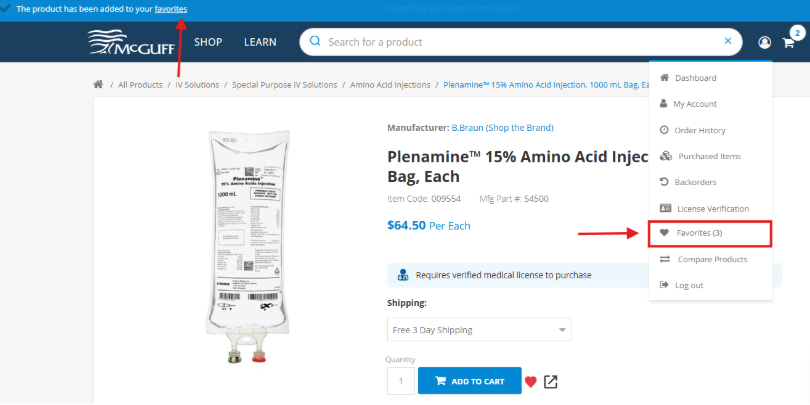Toggle the red heart favorite icon
Viewport: 810px width, 405px height.
pyautogui.click(x=531, y=381)
